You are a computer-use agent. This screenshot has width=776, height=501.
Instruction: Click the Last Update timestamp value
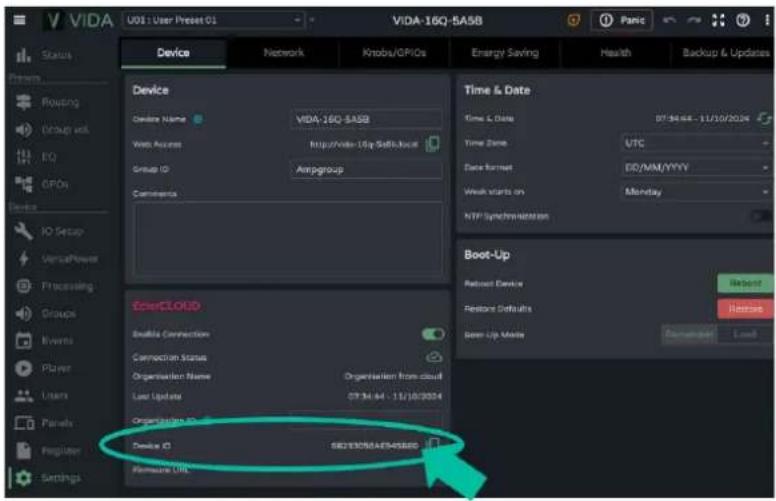394,396
